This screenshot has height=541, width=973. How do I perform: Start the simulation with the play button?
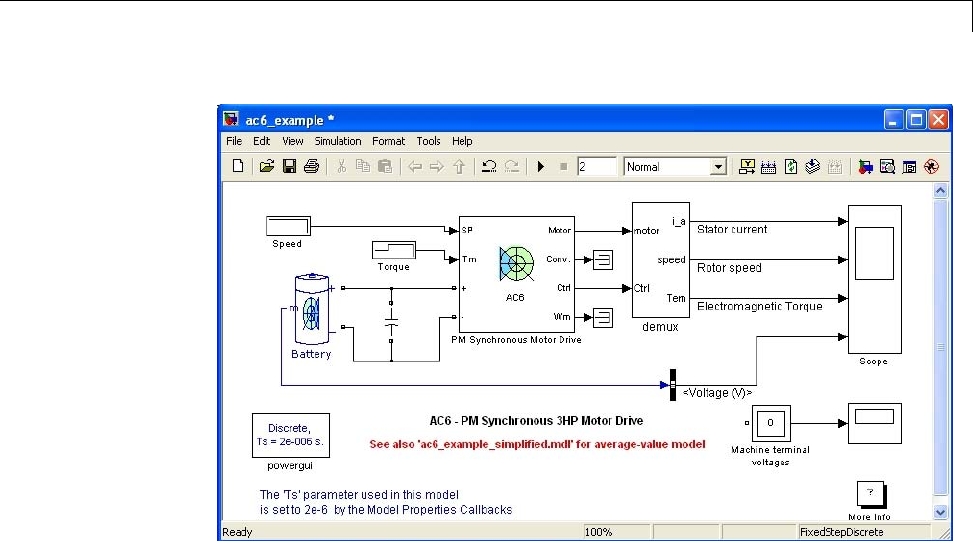click(540, 166)
